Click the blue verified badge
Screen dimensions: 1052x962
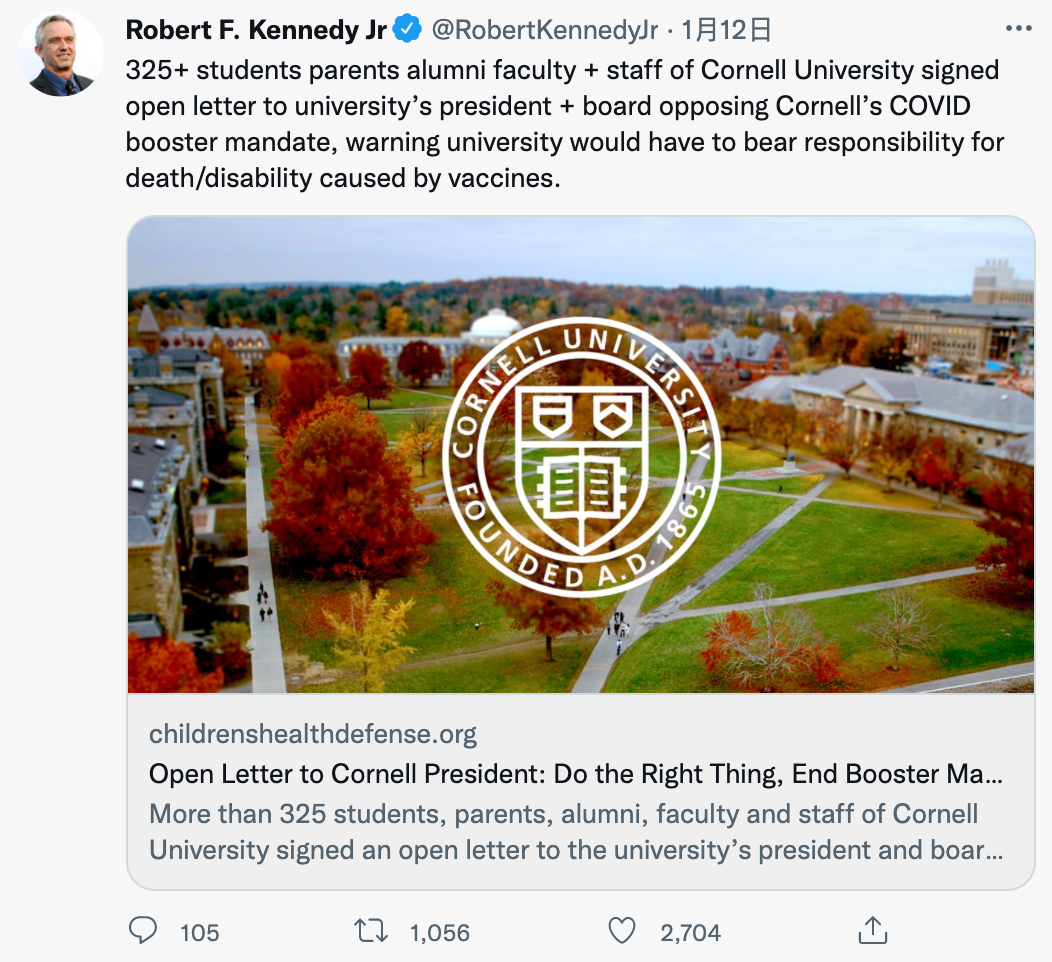tap(405, 31)
